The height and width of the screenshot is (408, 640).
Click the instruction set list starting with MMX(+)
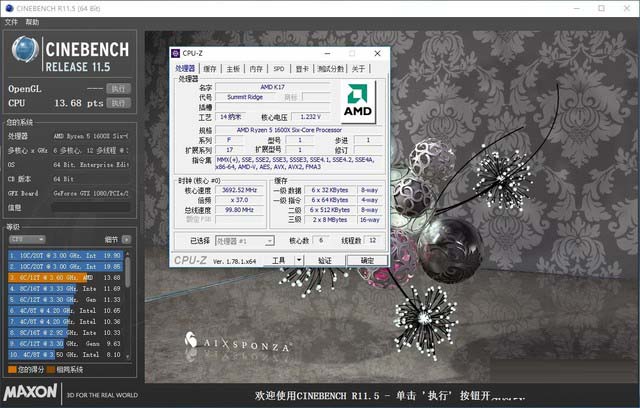[299, 163]
